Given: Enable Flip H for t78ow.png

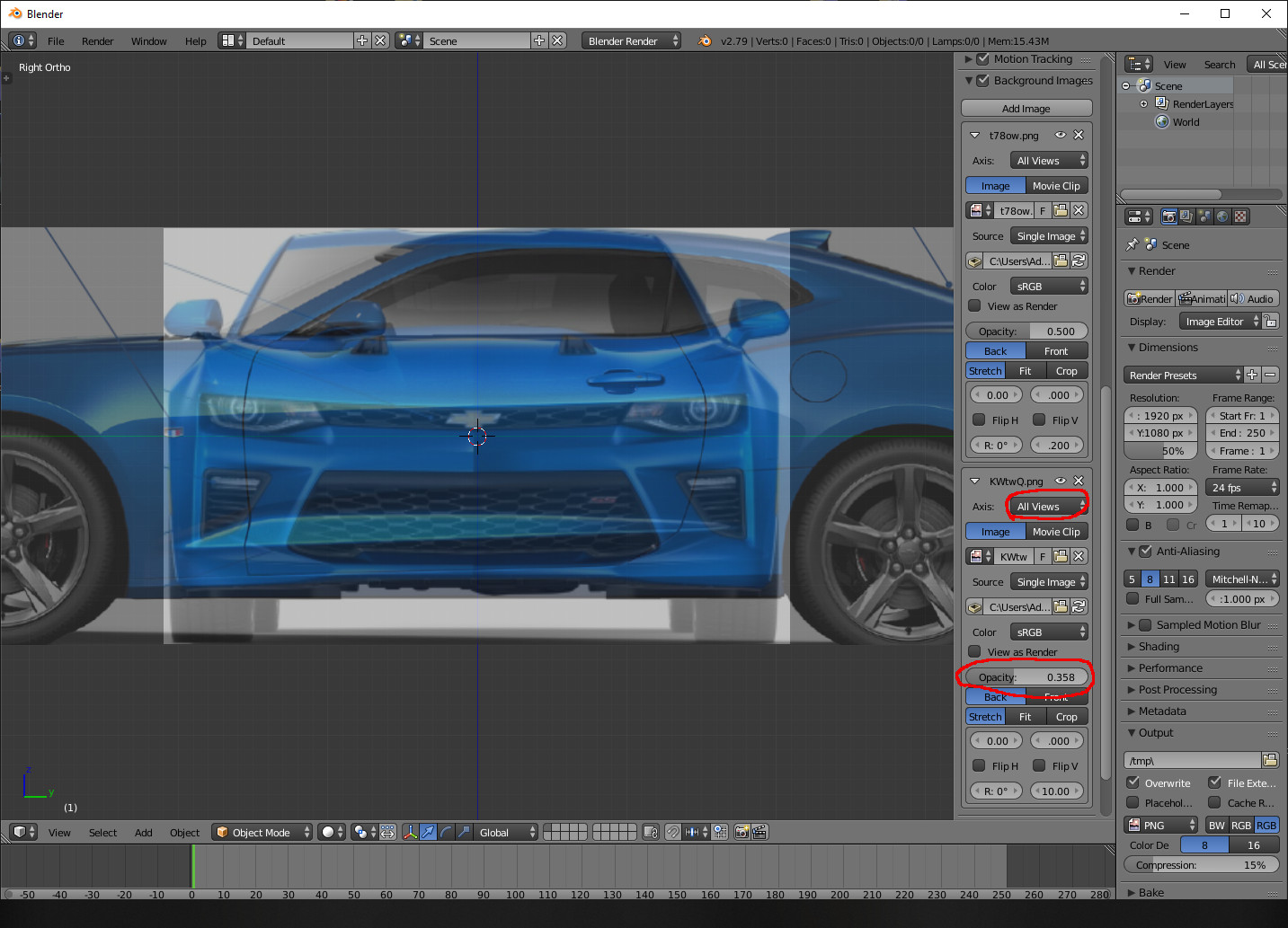Looking at the screenshot, I should click(979, 420).
